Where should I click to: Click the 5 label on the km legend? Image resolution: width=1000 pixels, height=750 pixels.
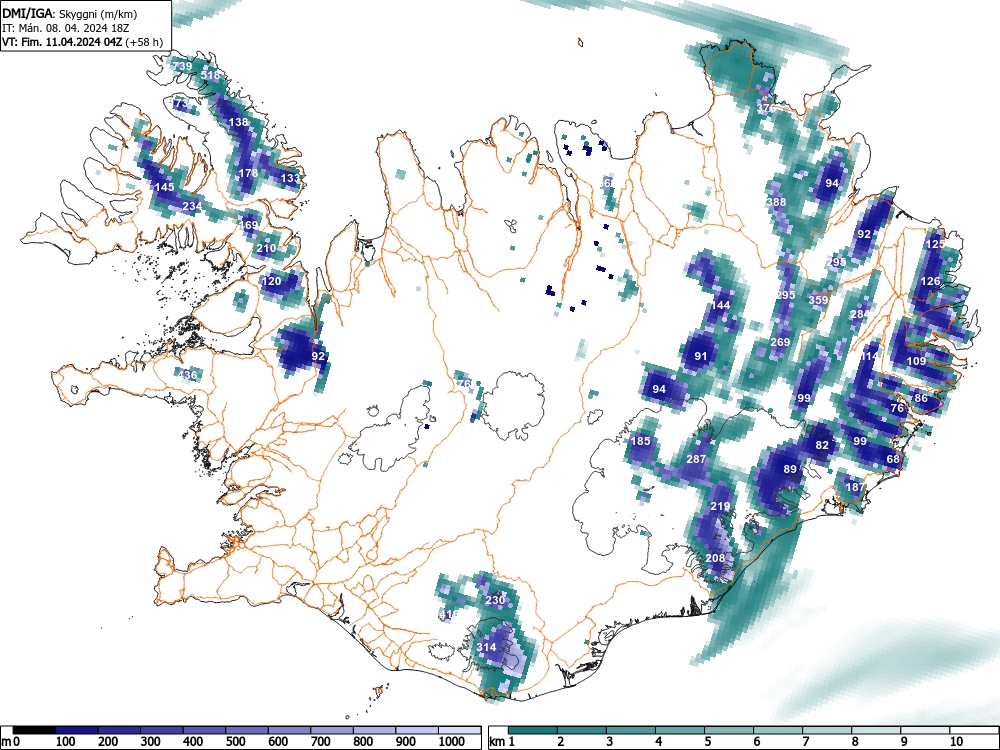(x=707, y=741)
